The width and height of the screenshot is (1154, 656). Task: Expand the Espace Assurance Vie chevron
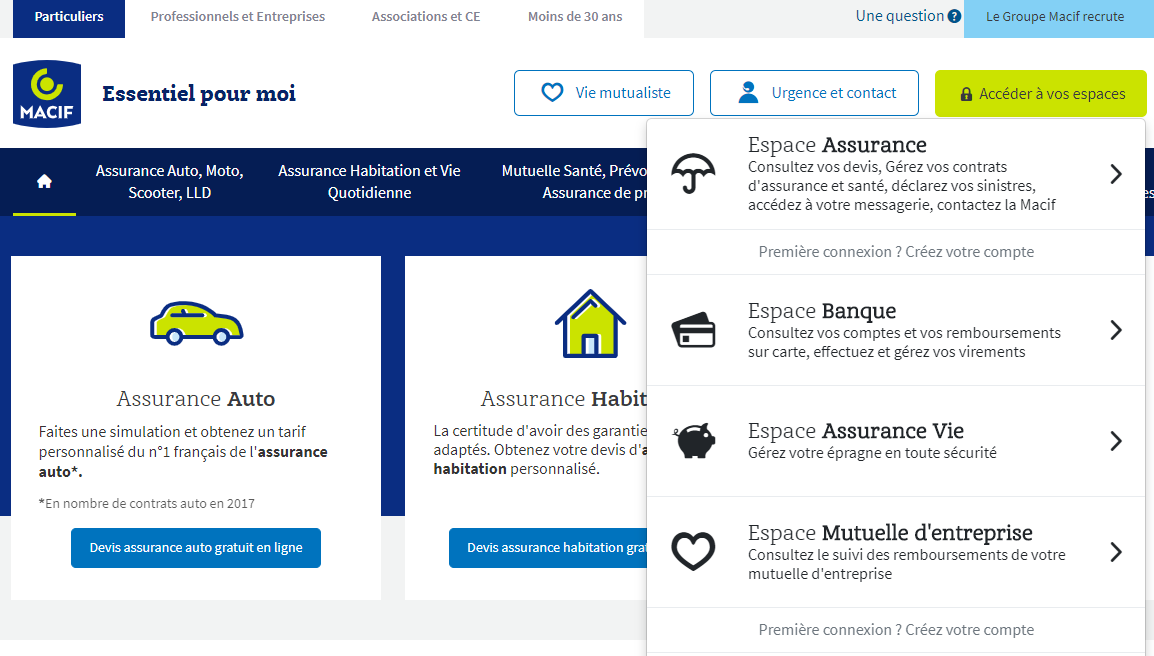point(1116,440)
